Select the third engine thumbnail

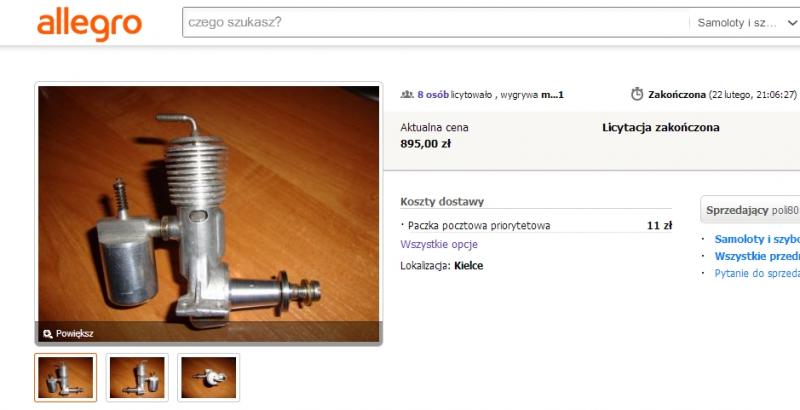pos(208,377)
